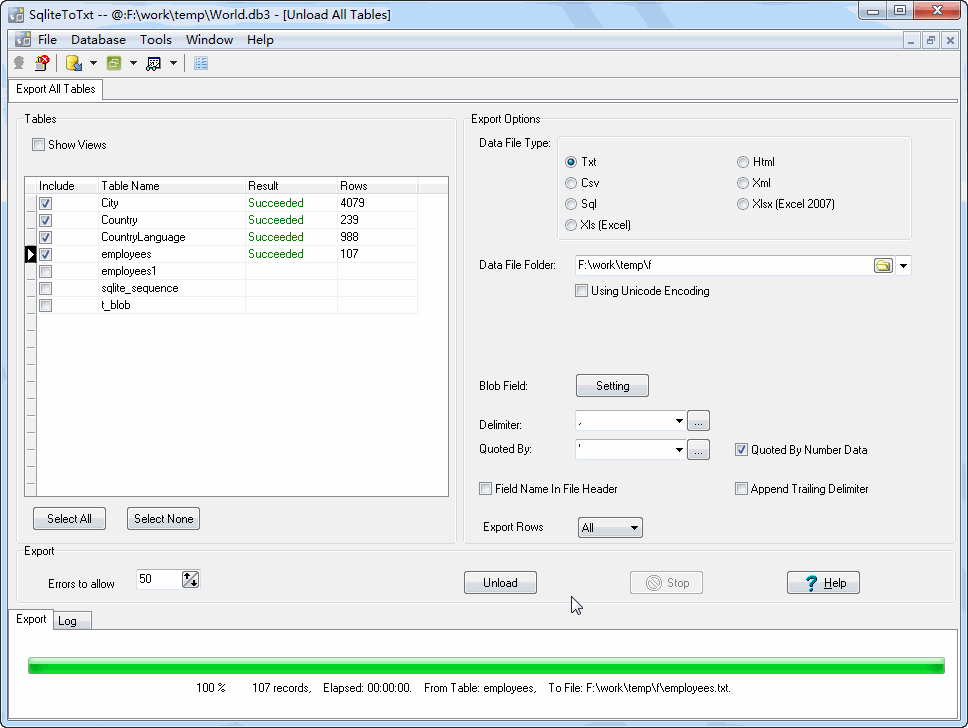This screenshot has height=728, width=968.
Task: Click the Select All button
Action: click(69, 519)
